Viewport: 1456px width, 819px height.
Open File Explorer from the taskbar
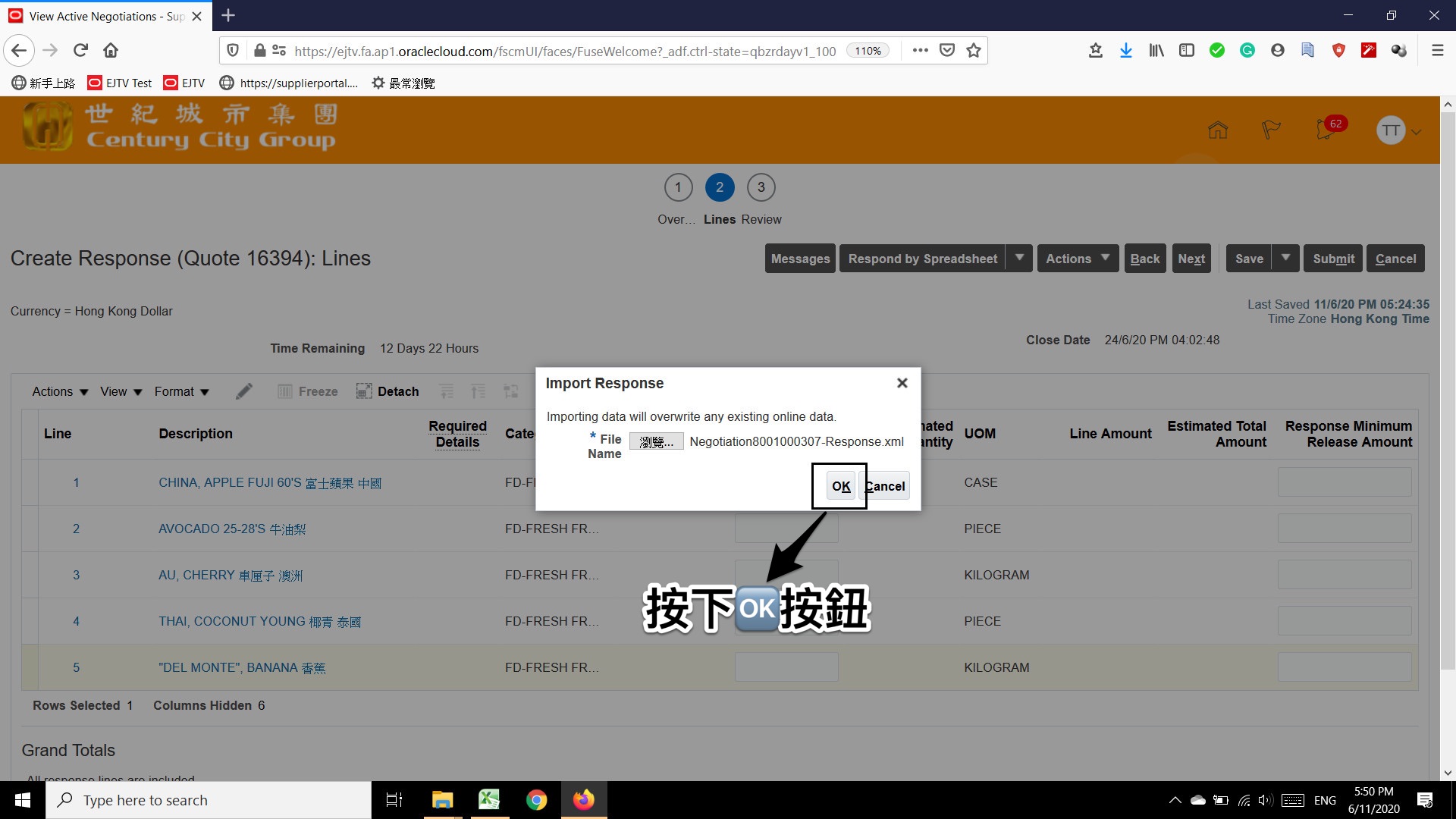click(x=442, y=800)
